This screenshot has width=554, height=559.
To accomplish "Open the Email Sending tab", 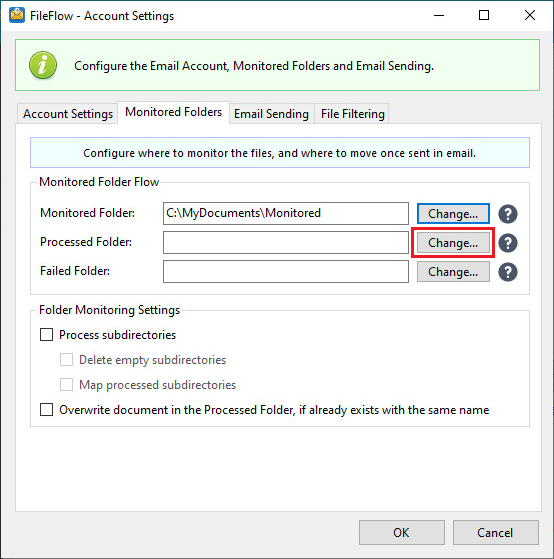I will 271,114.
